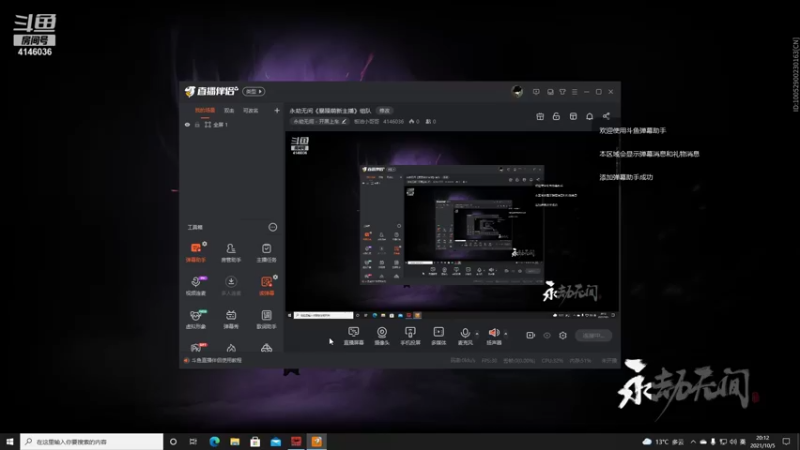Switch to the second scene tab
The image size is (800, 450).
click(229, 110)
